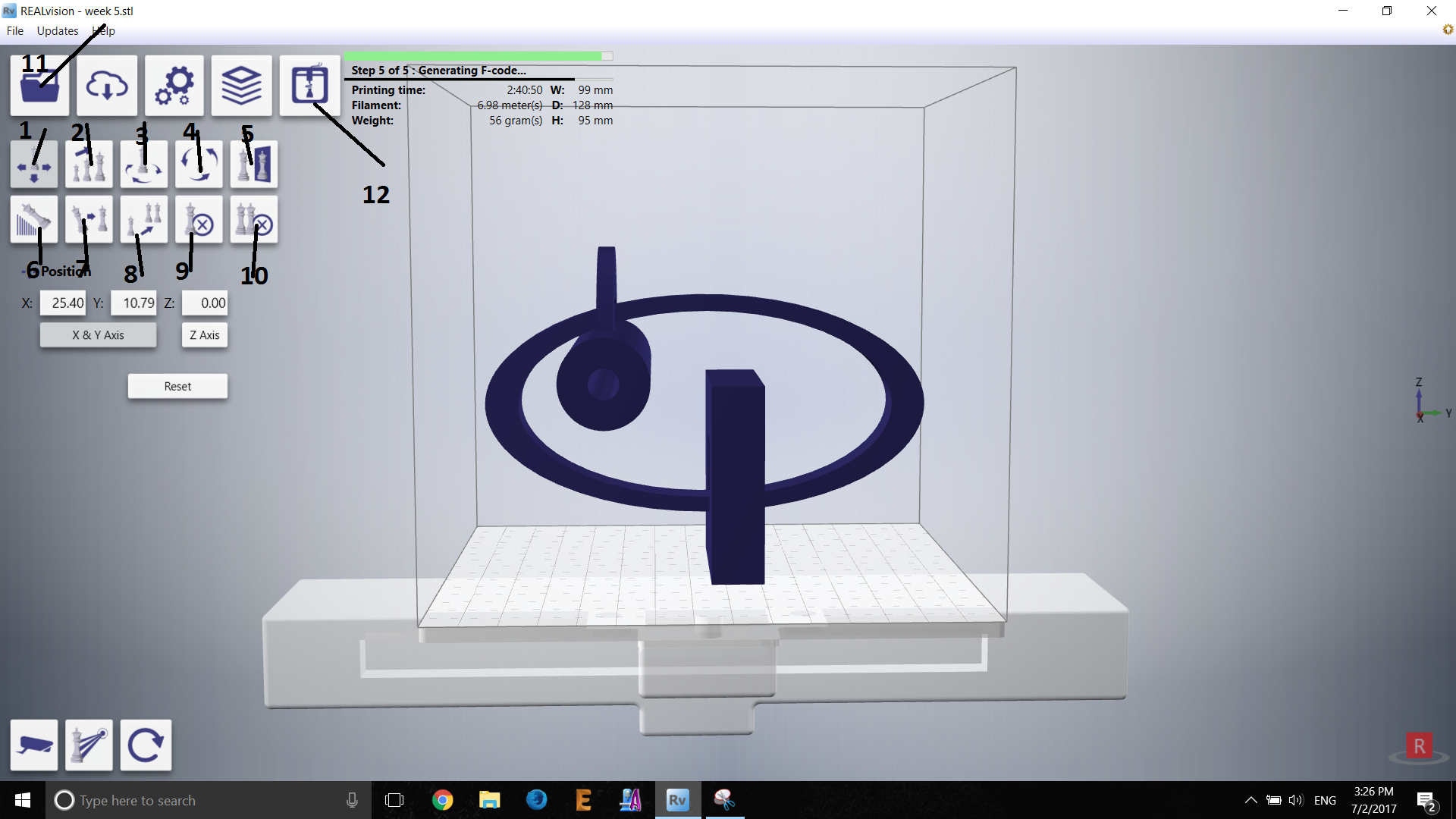Open the Windows Start menu
This screenshot has width=1456, height=819.
pos(23,800)
